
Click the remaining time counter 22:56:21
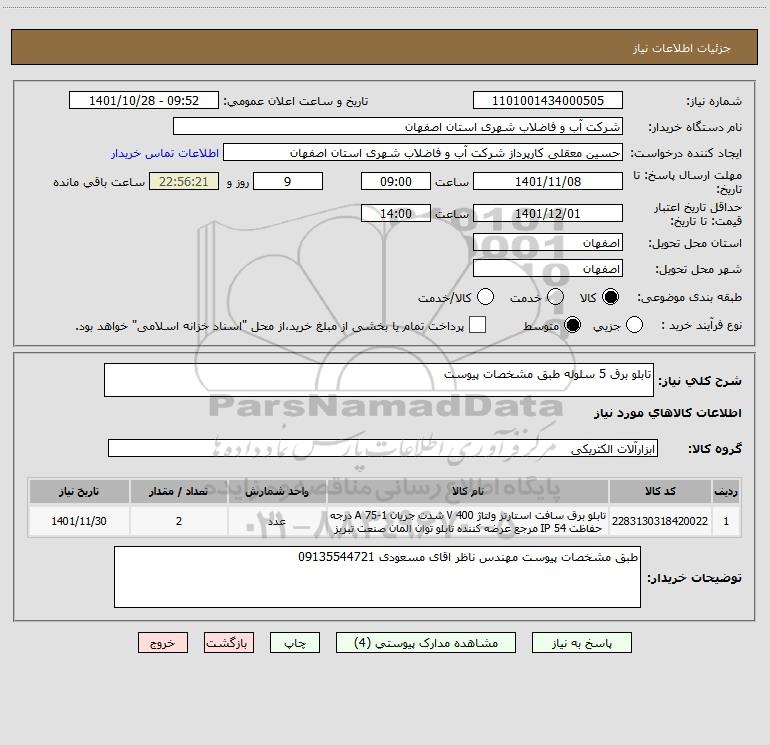(184, 181)
